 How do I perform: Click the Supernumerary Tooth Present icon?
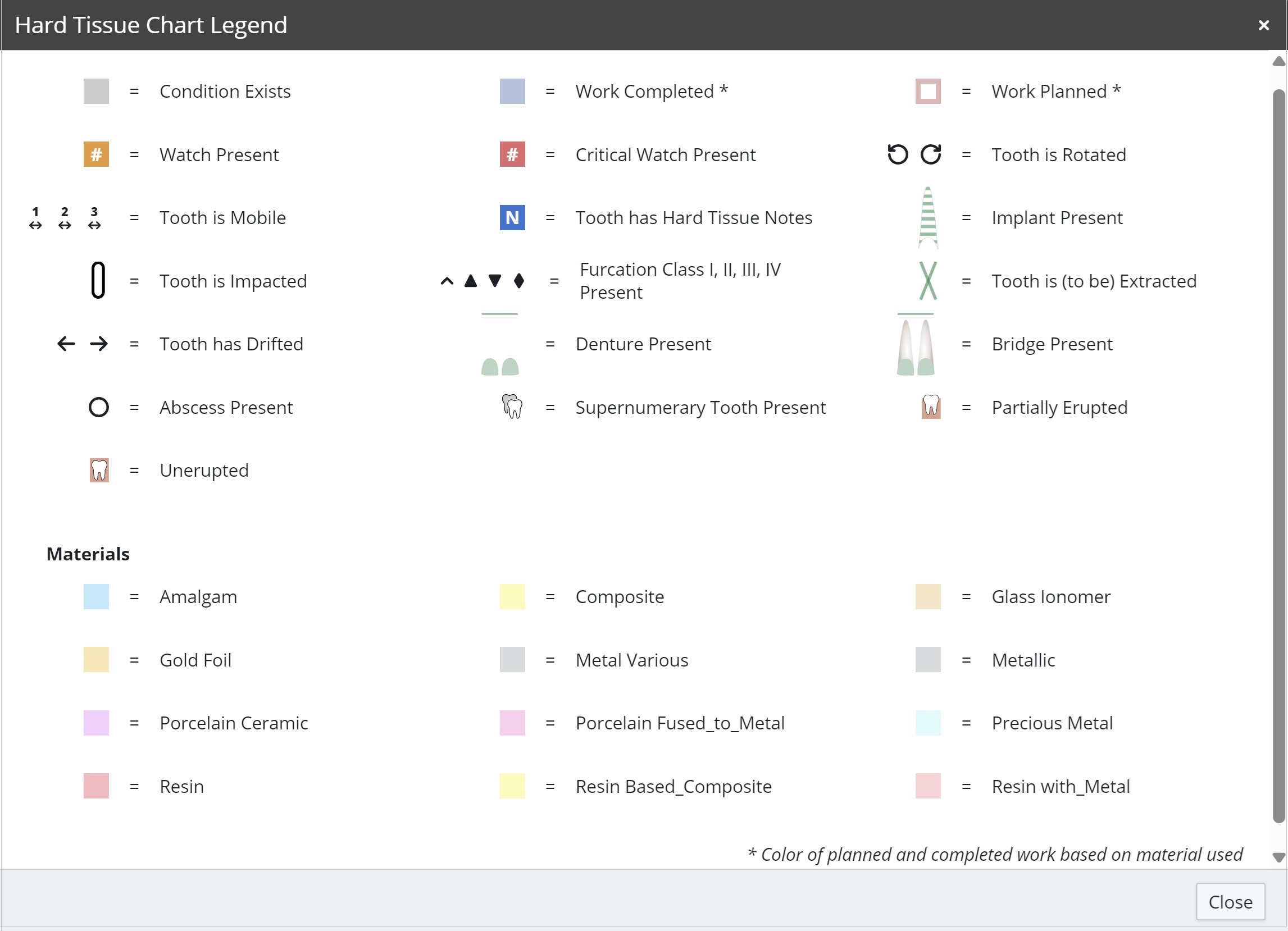tap(512, 407)
